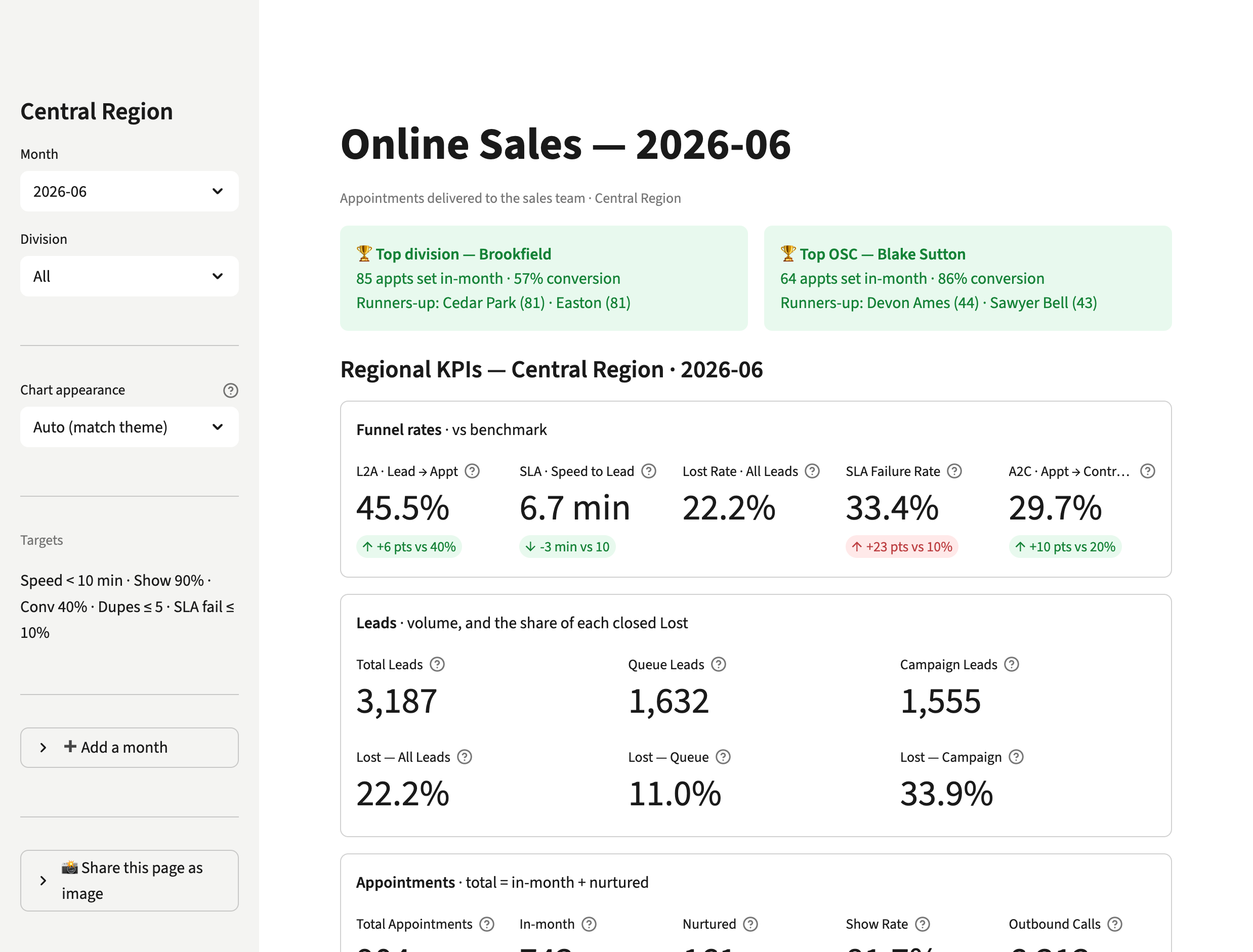
Task: Click help icon next to Chart appearance
Action: click(x=231, y=391)
